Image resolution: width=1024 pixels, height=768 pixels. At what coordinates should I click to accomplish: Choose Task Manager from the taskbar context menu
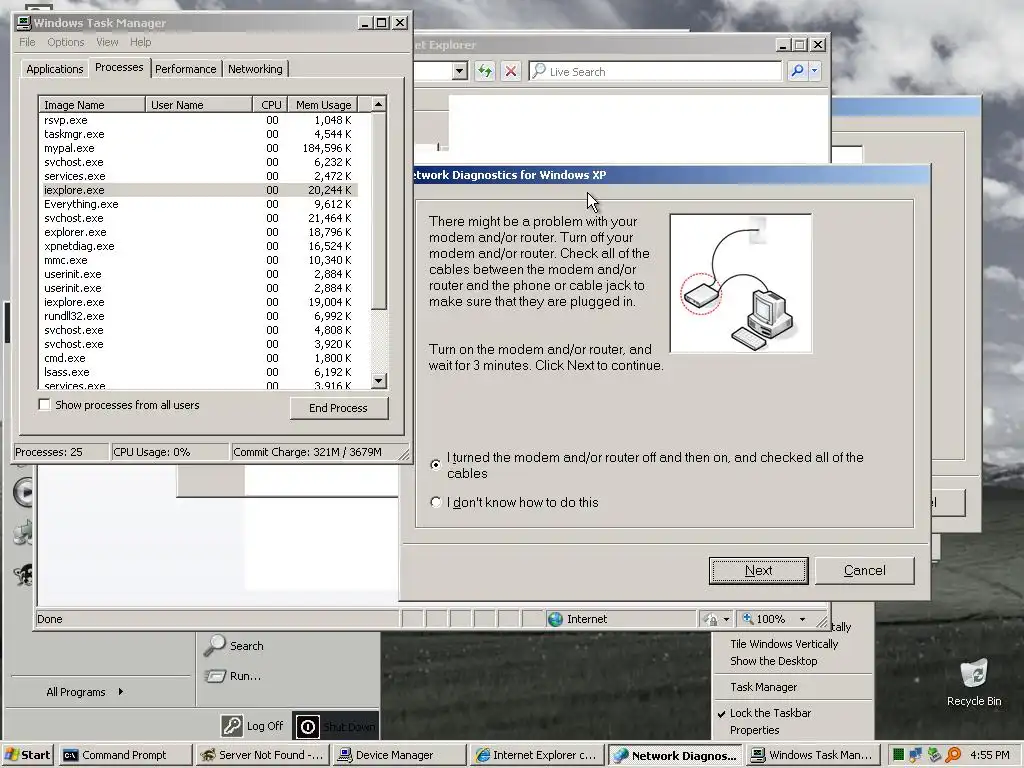[763, 687]
